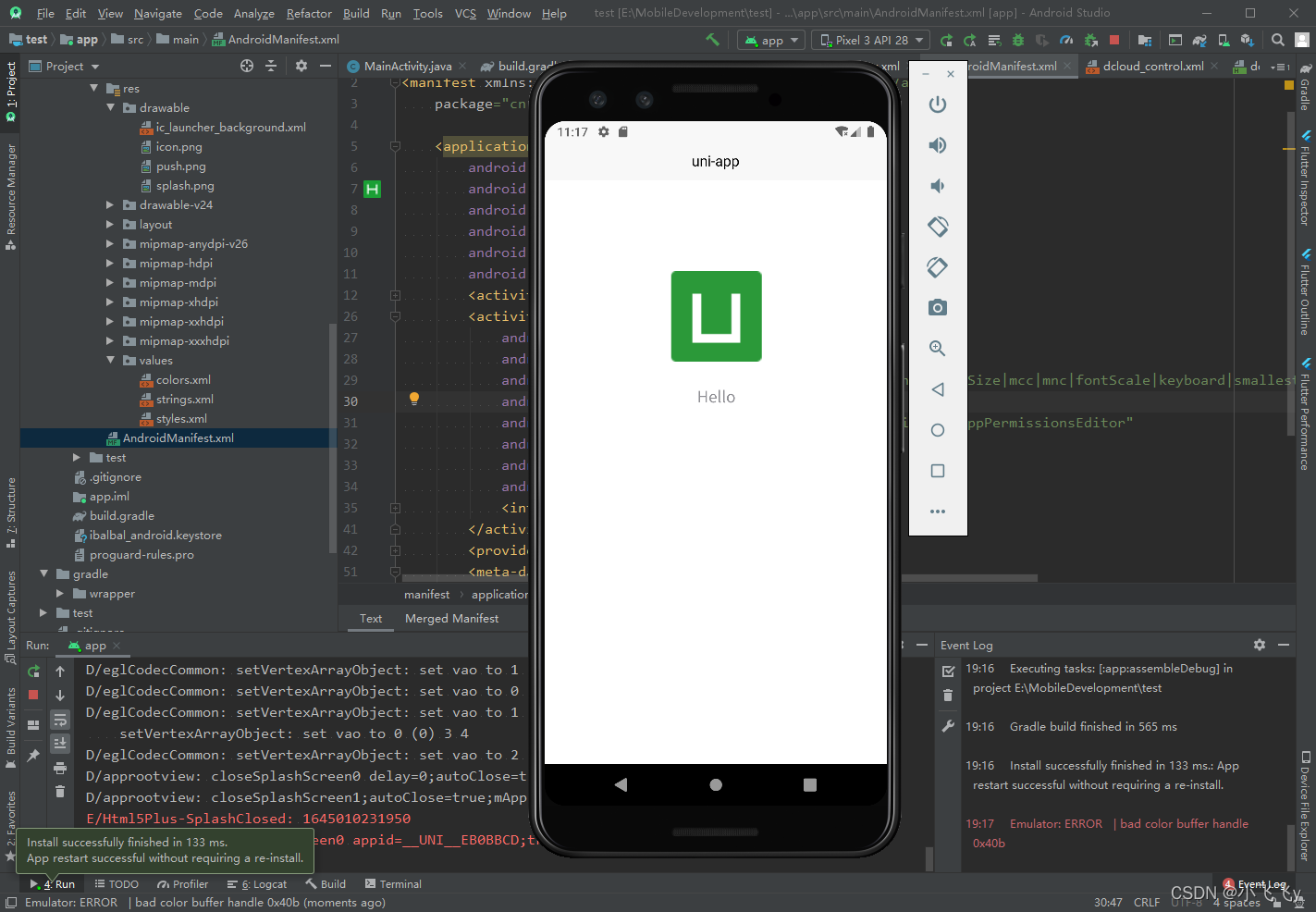The width and height of the screenshot is (1316, 912).
Task: Open the Build menu
Action: (356, 13)
